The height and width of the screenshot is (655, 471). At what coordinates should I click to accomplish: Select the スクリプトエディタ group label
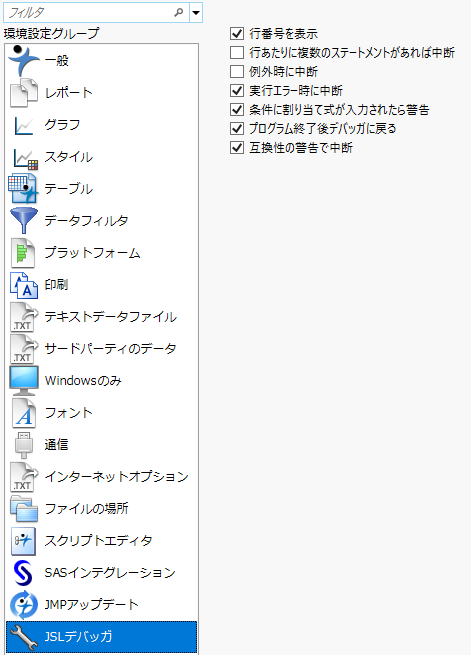coord(99,541)
